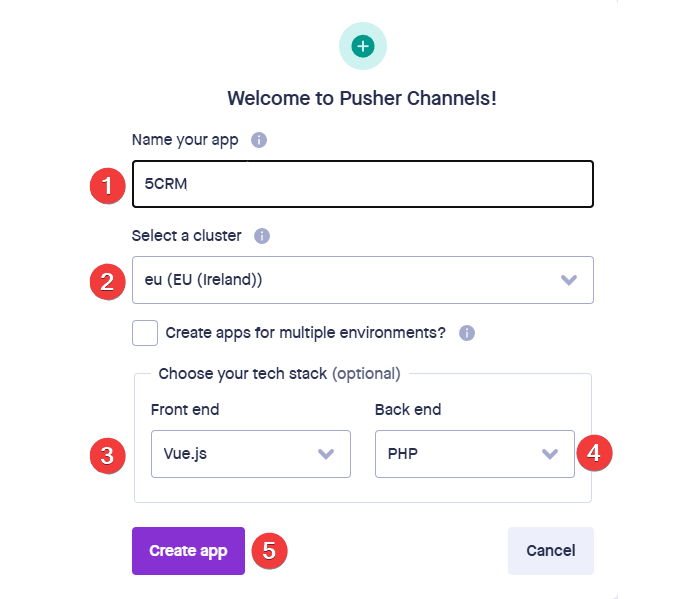Click the purple Create app button

tap(188, 551)
